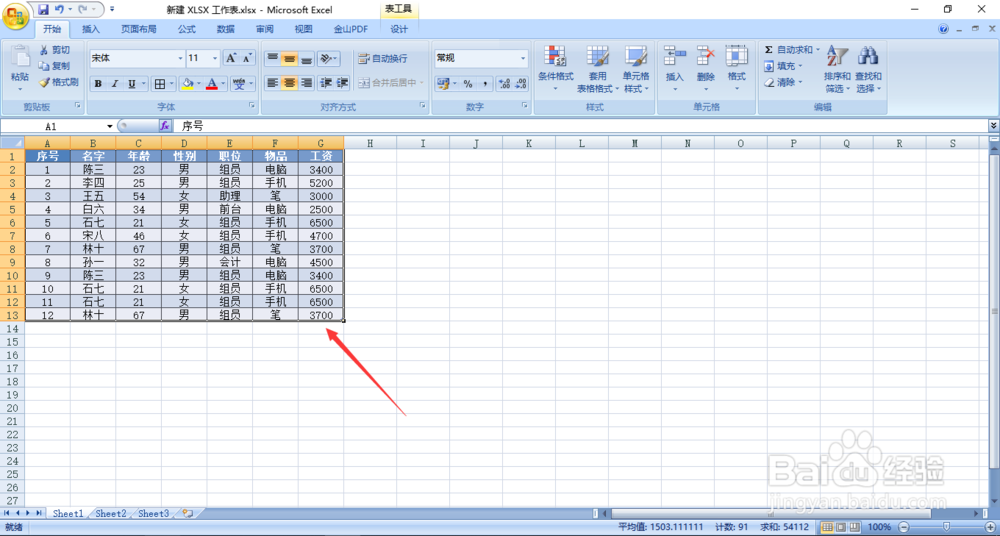Toggle Underline formatting
The width and height of the screenshot is (1000, 536).
coord(131,84)
